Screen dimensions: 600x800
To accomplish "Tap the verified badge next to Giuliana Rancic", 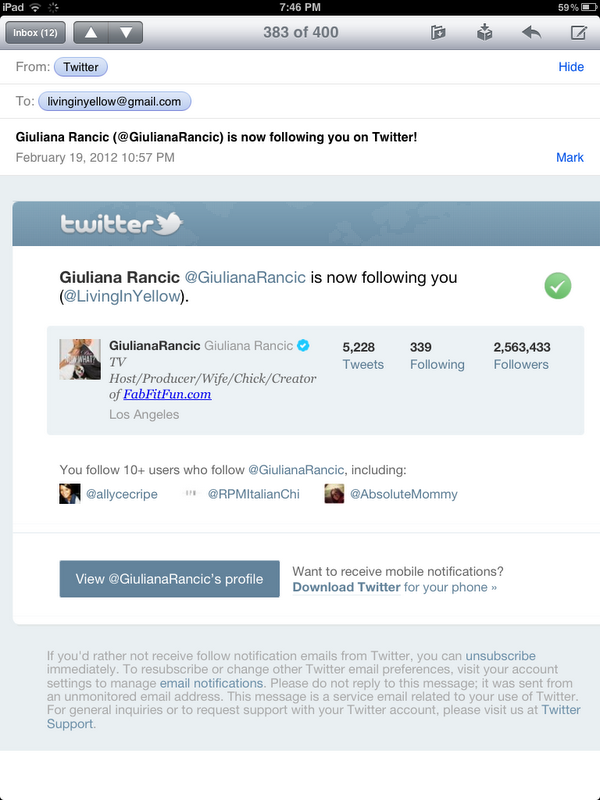I will (x=303, y=345).
